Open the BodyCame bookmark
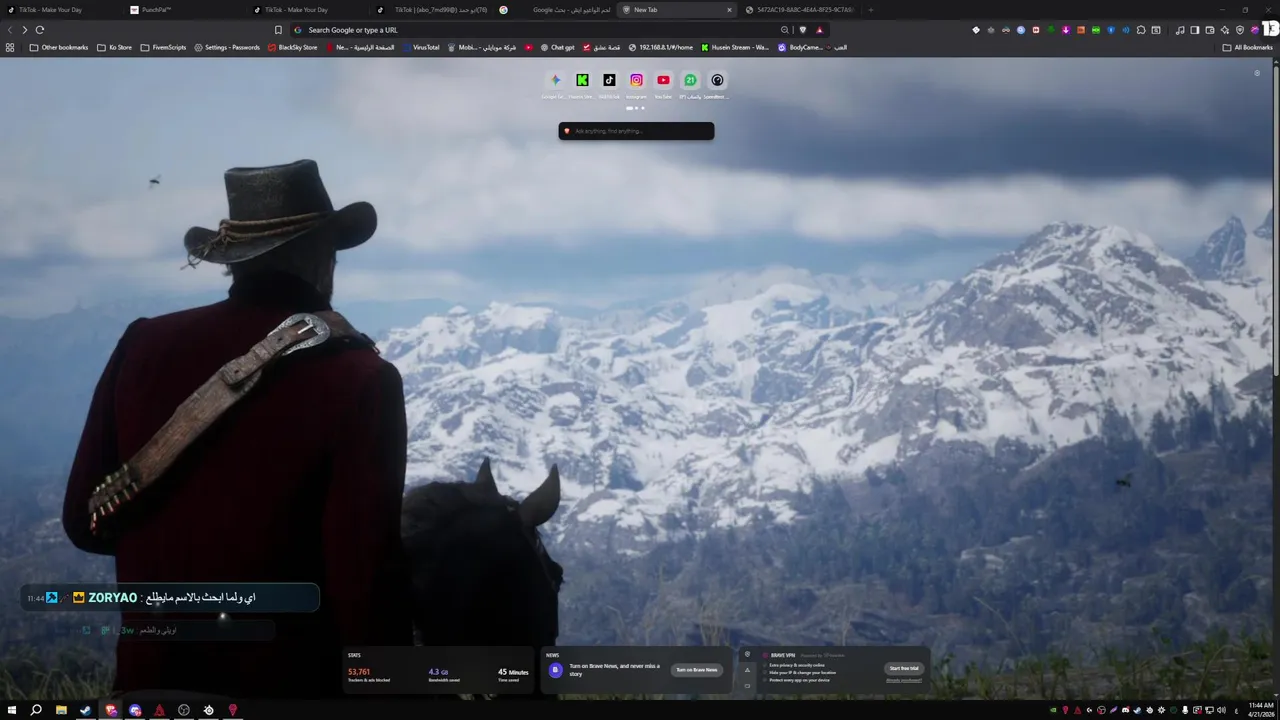This screenshot has width=1280, height=720. click(x=800, y=47)
